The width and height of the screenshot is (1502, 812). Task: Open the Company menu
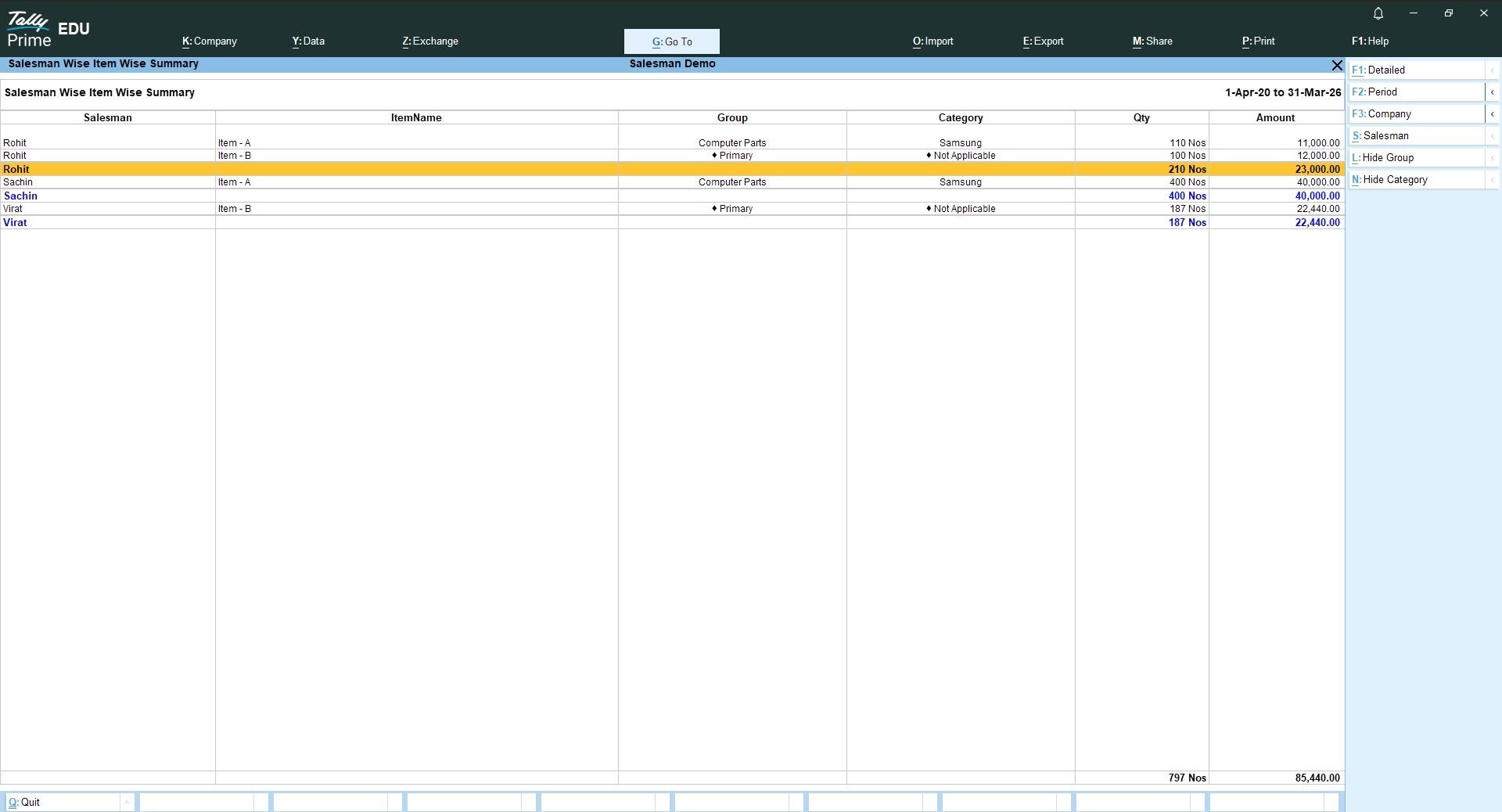click(209, 41)
